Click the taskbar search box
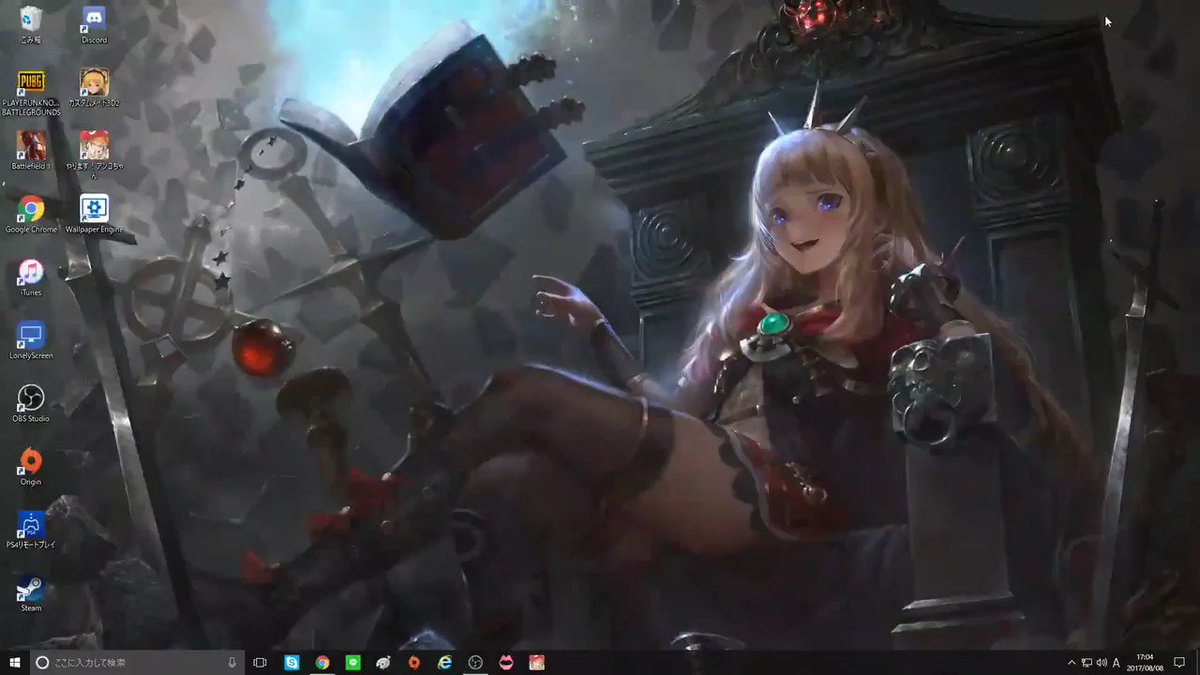The image size is (1200, 675). [137, 662]
